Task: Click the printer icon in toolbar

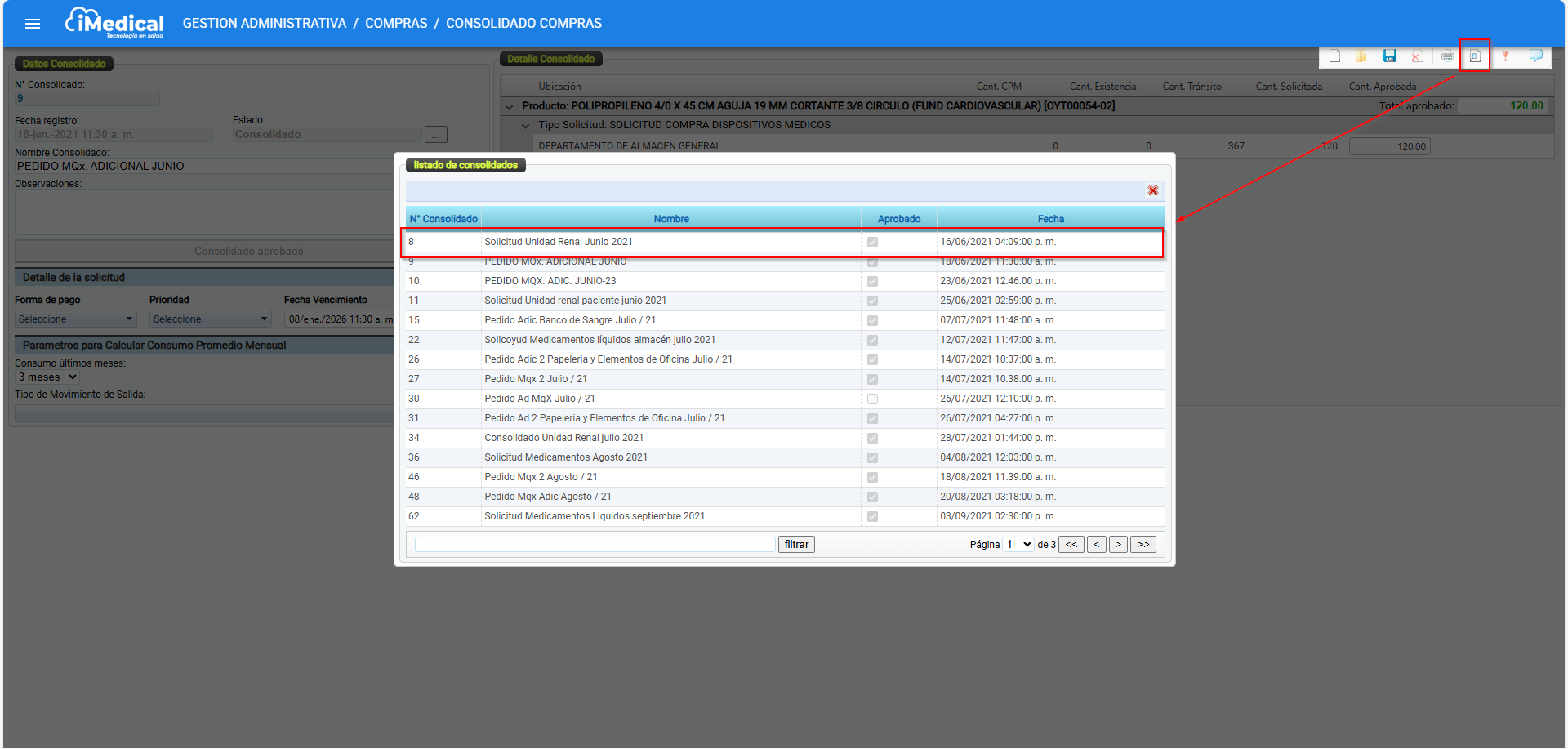Action: 1448,56
